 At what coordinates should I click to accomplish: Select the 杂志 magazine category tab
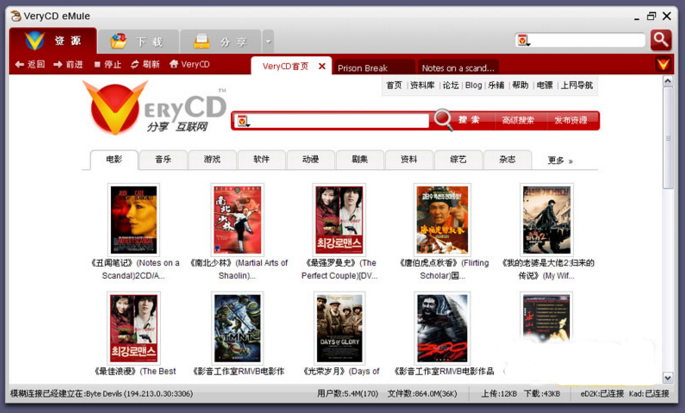[x=507, y=160]
